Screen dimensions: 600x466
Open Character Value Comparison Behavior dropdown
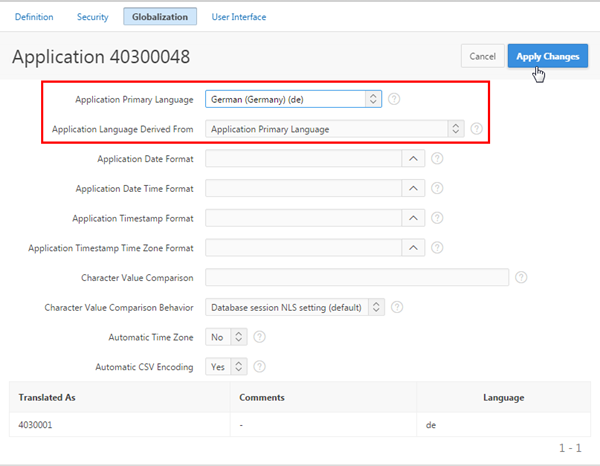(x=294, y=307)
